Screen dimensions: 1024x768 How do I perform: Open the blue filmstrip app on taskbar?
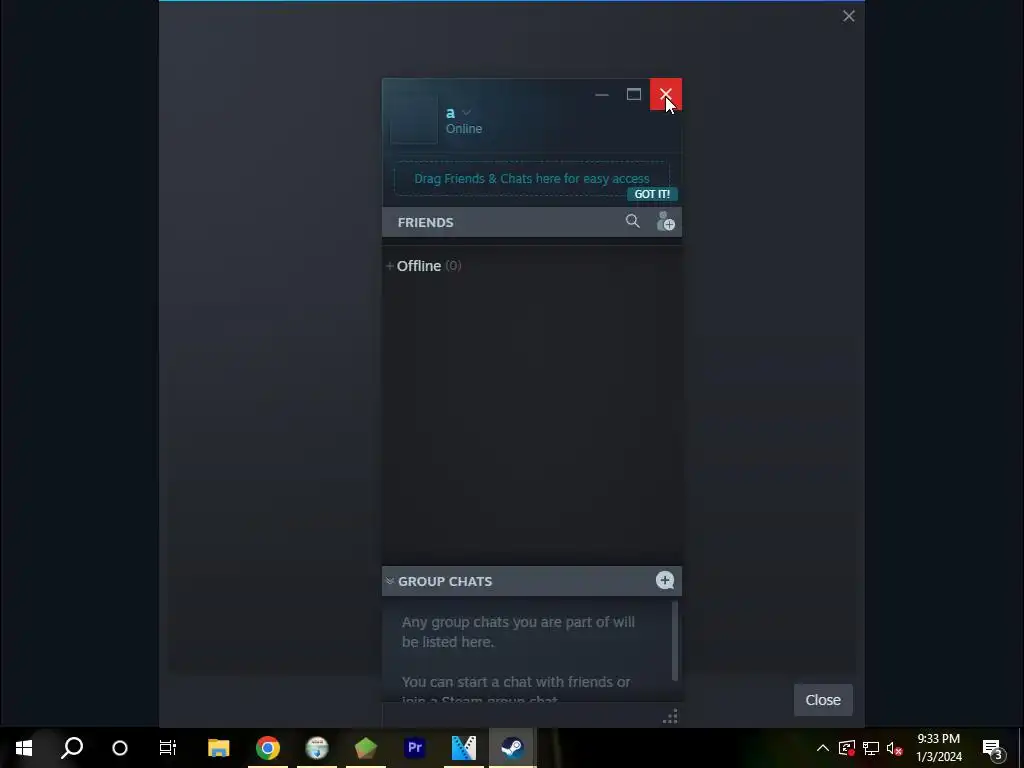[464, 748]
